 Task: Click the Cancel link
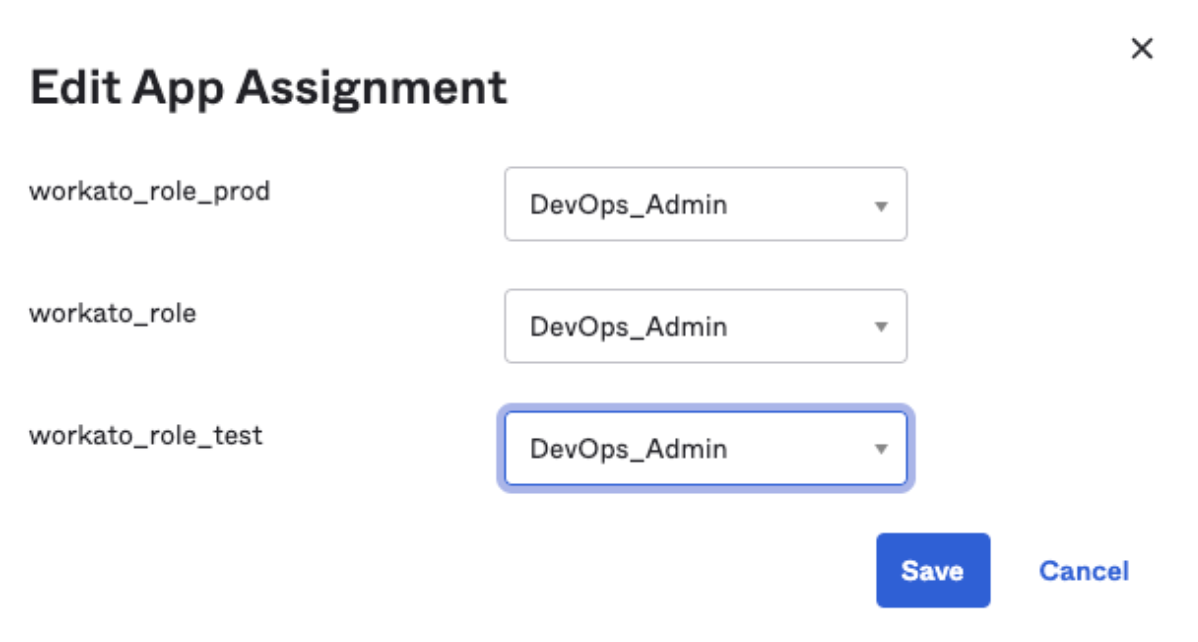(x=1083, y=571)
